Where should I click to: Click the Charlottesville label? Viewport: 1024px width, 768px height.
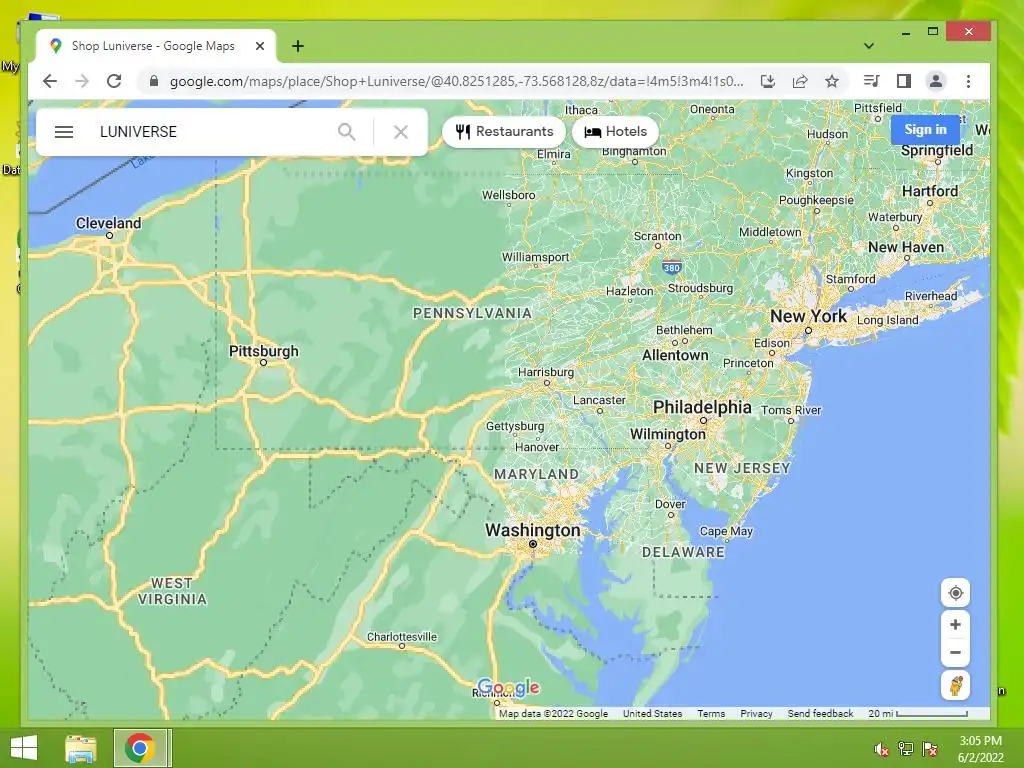tap(402, 637)
